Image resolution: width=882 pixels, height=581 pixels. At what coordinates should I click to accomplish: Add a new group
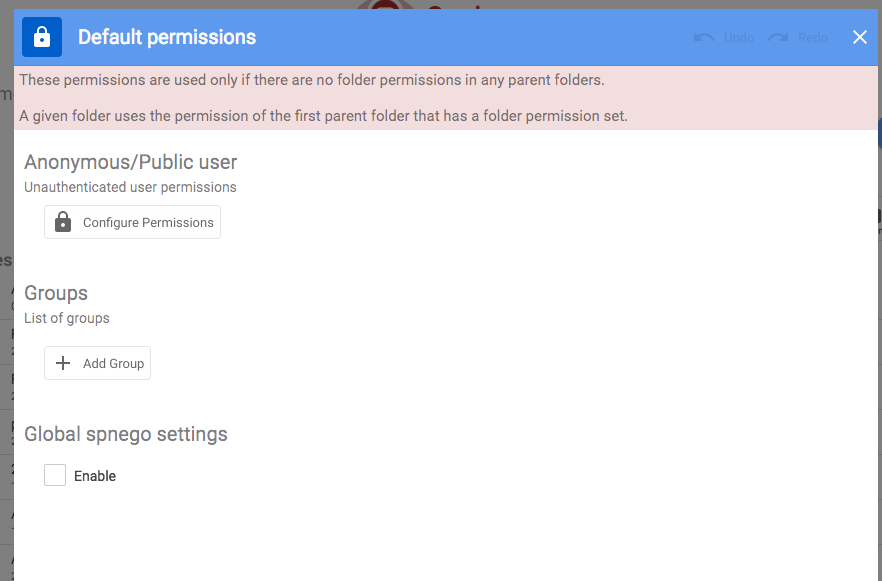(x=113, y=363)
